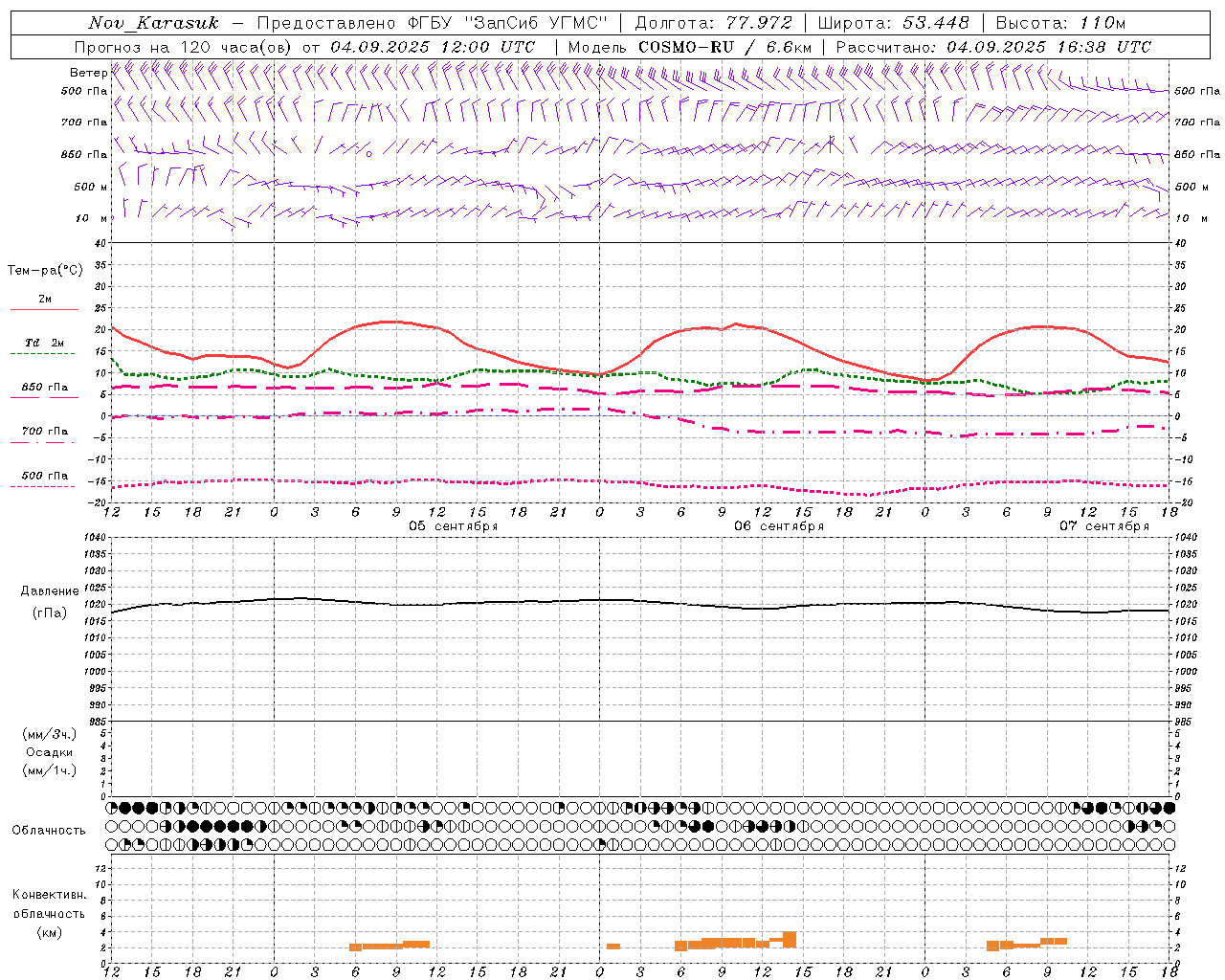The image size is (1225, 980).
Task: Click the "Осадки" precipitation label
Action: coord(50,752)
